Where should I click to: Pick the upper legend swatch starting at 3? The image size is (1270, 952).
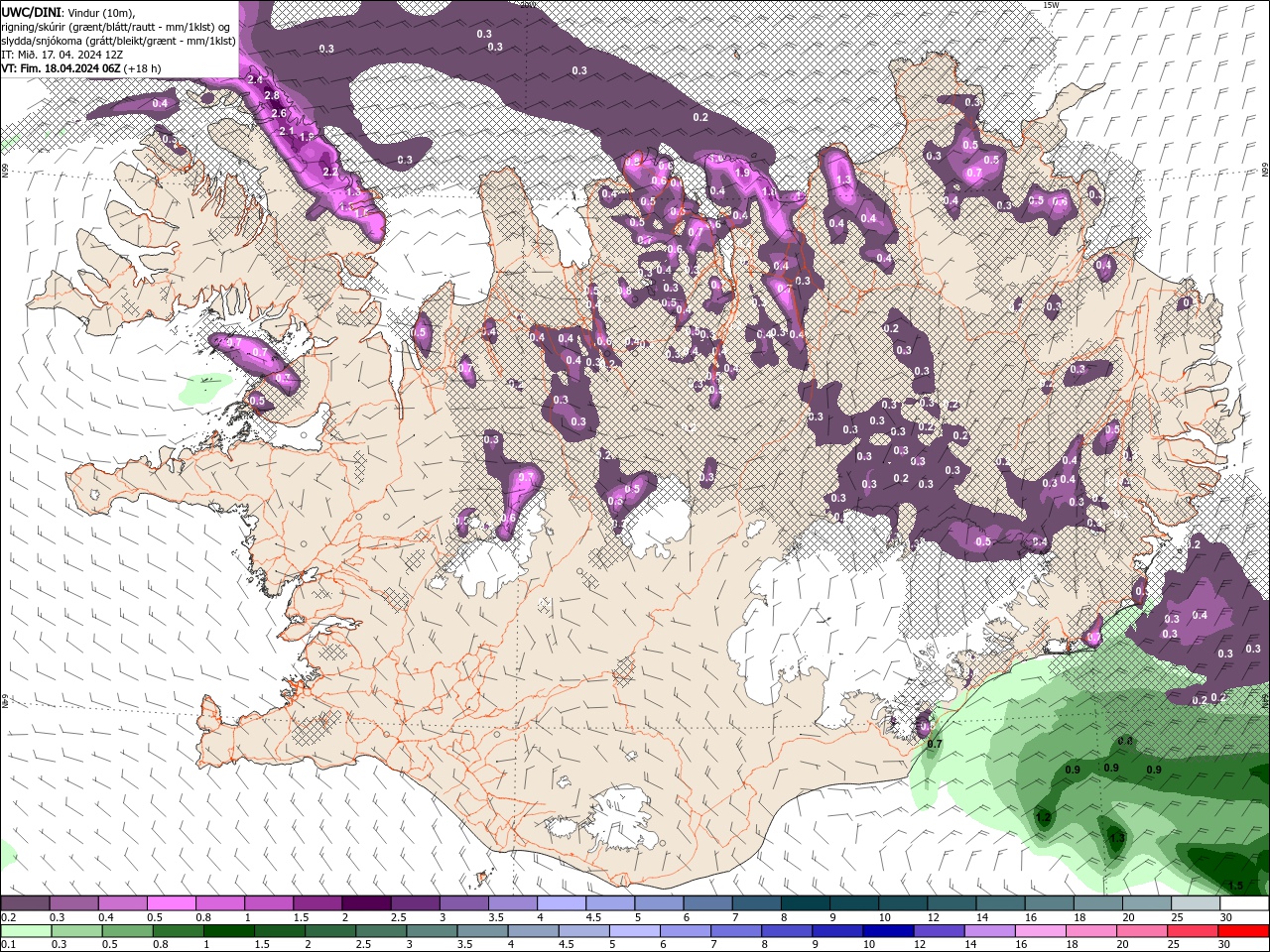pos(463,903)
